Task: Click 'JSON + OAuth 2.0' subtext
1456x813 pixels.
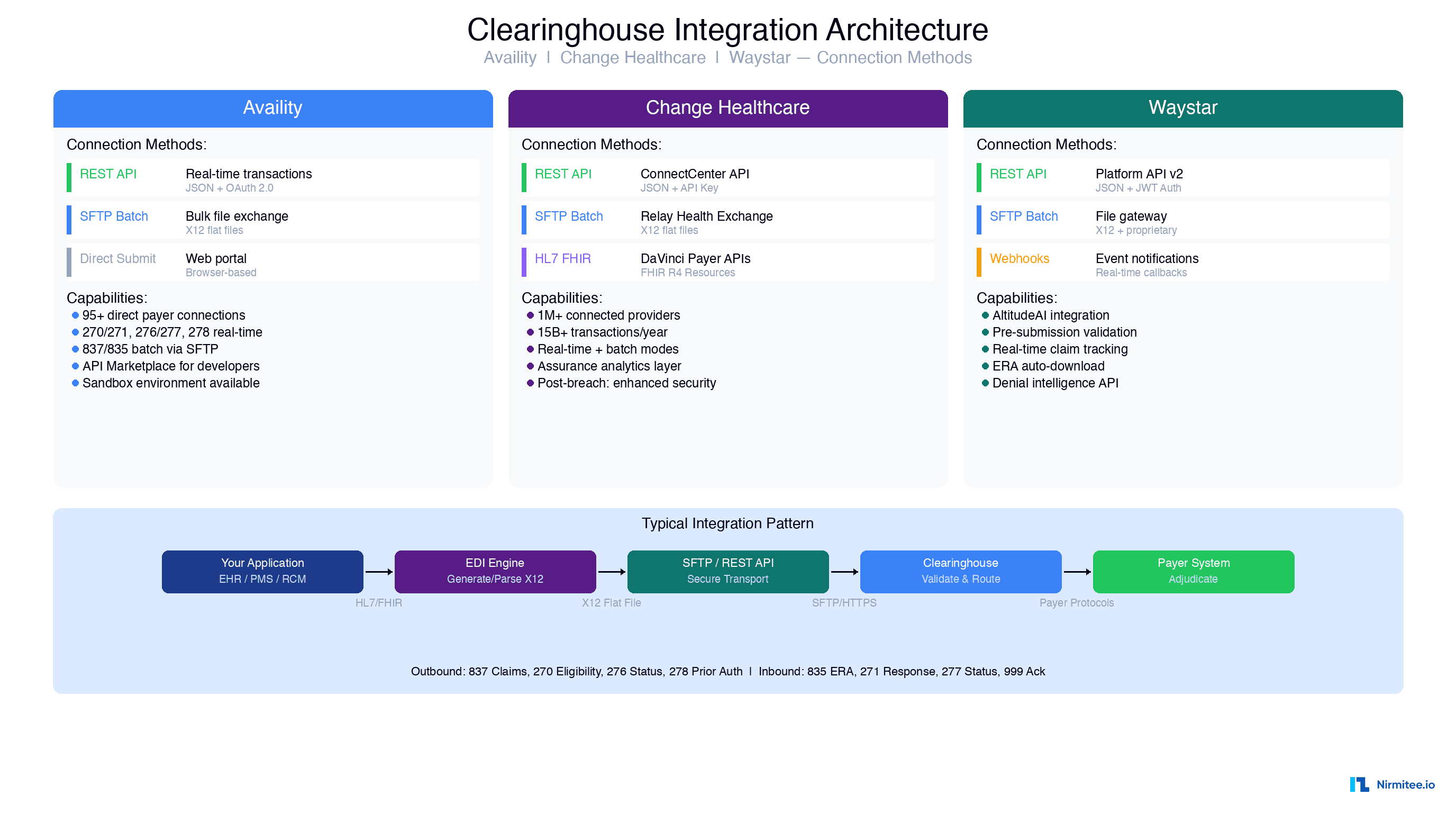Action: pos(230,188)
